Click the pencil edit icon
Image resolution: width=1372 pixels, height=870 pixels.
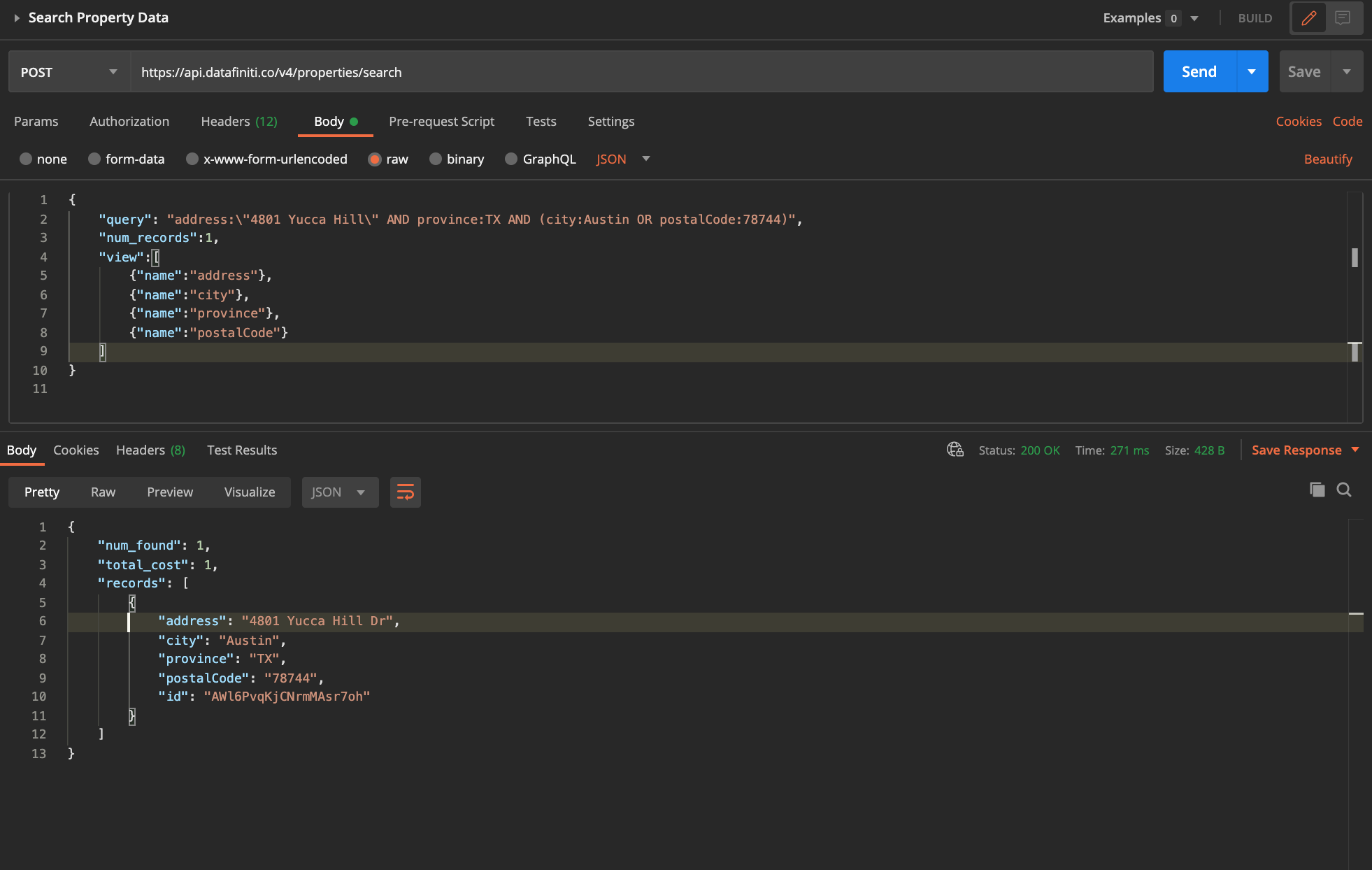point(1308,18)
